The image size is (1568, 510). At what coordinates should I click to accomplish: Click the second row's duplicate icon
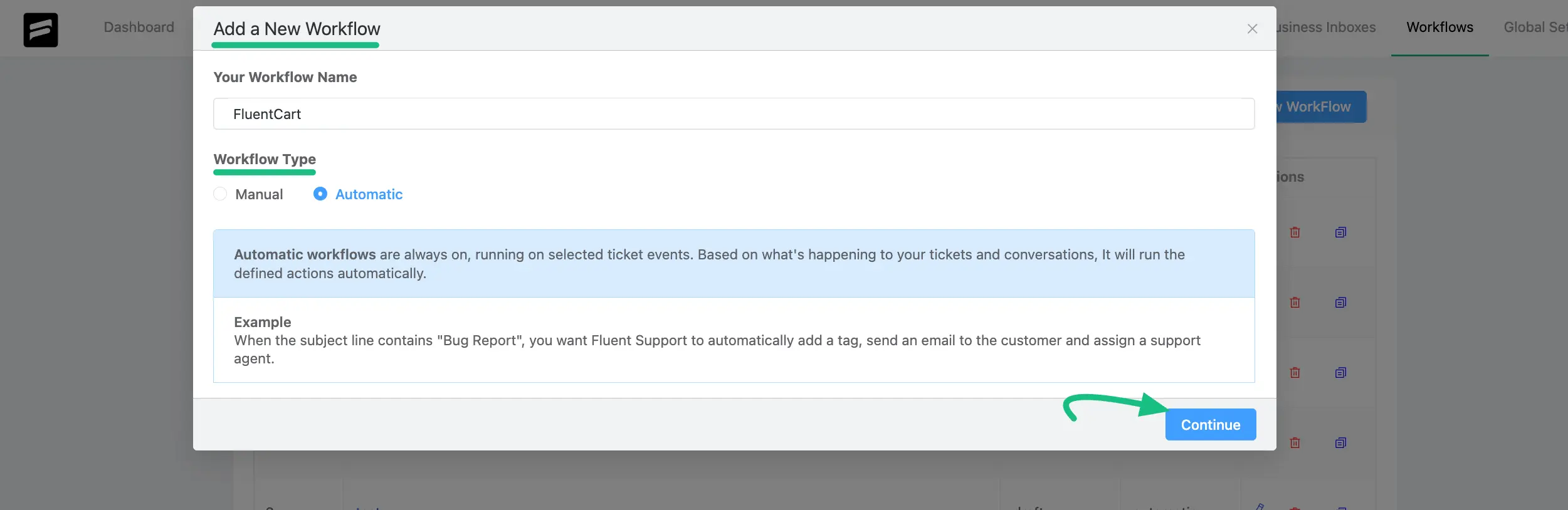[x=1340, y=303]
